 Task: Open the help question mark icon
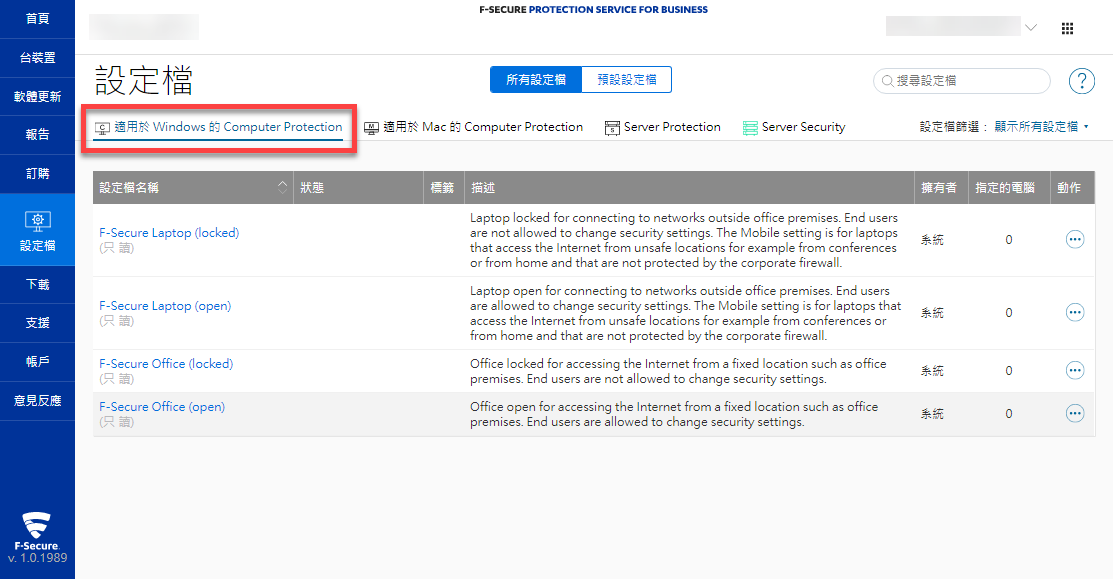coord(1081,81)
